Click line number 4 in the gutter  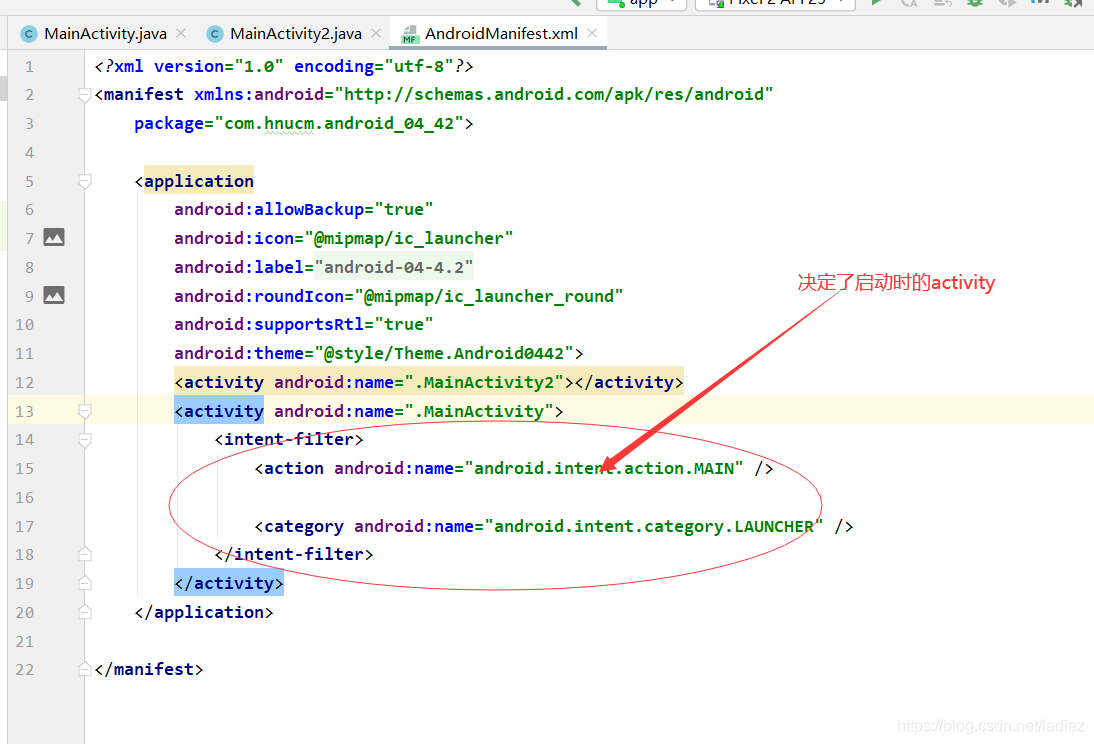click(x=29, y=152)
